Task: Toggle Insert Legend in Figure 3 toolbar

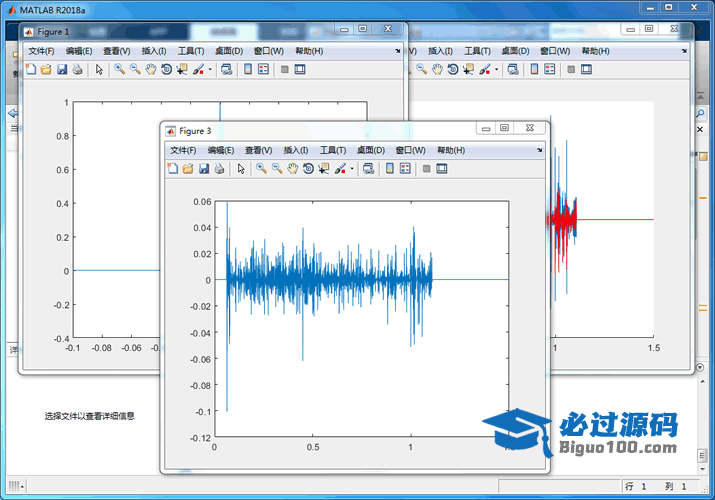Action: pyautogui.click(x=405, y=169)
